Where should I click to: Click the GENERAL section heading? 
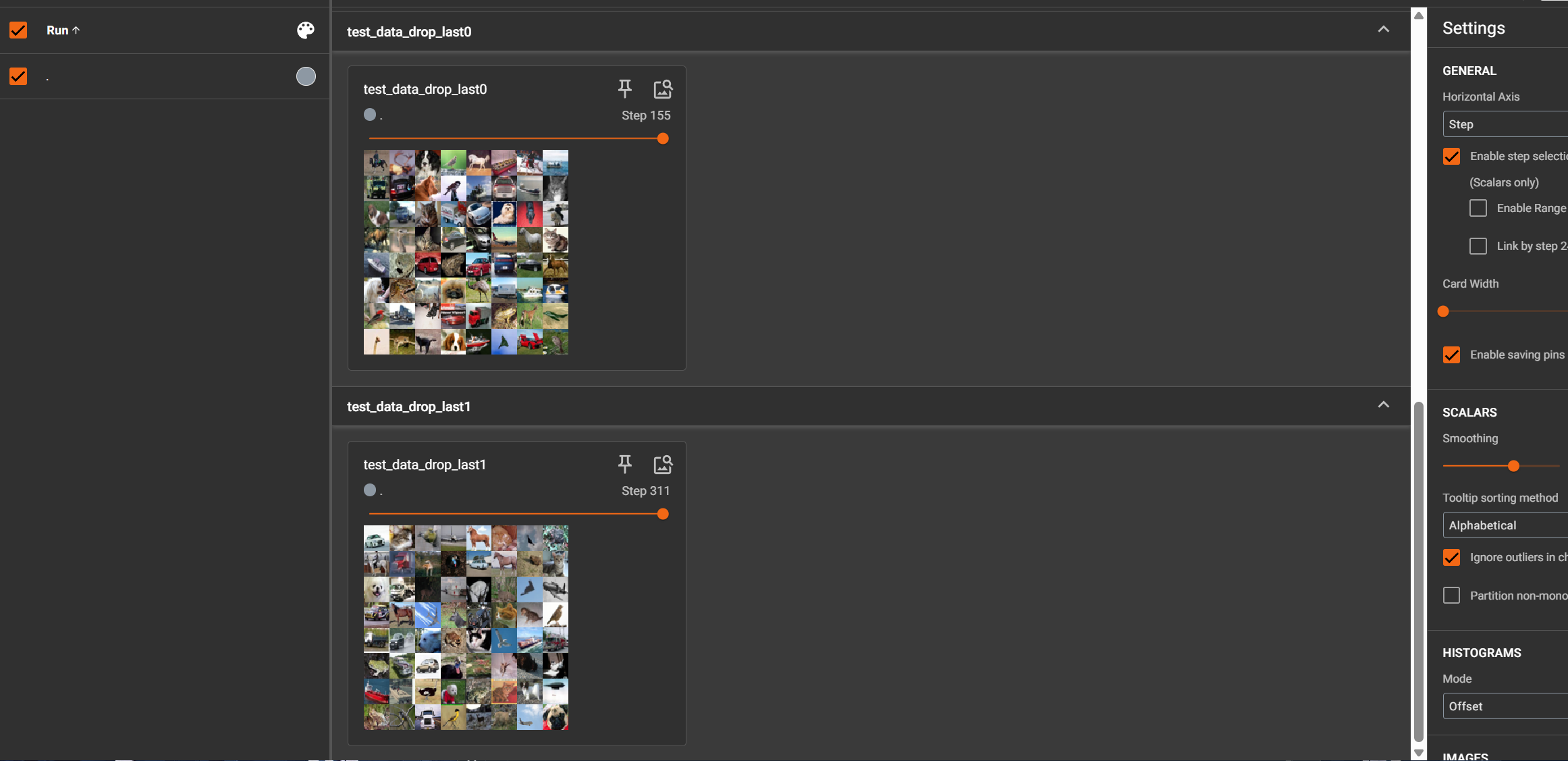pyautogui.click(x=1469, y=71)
